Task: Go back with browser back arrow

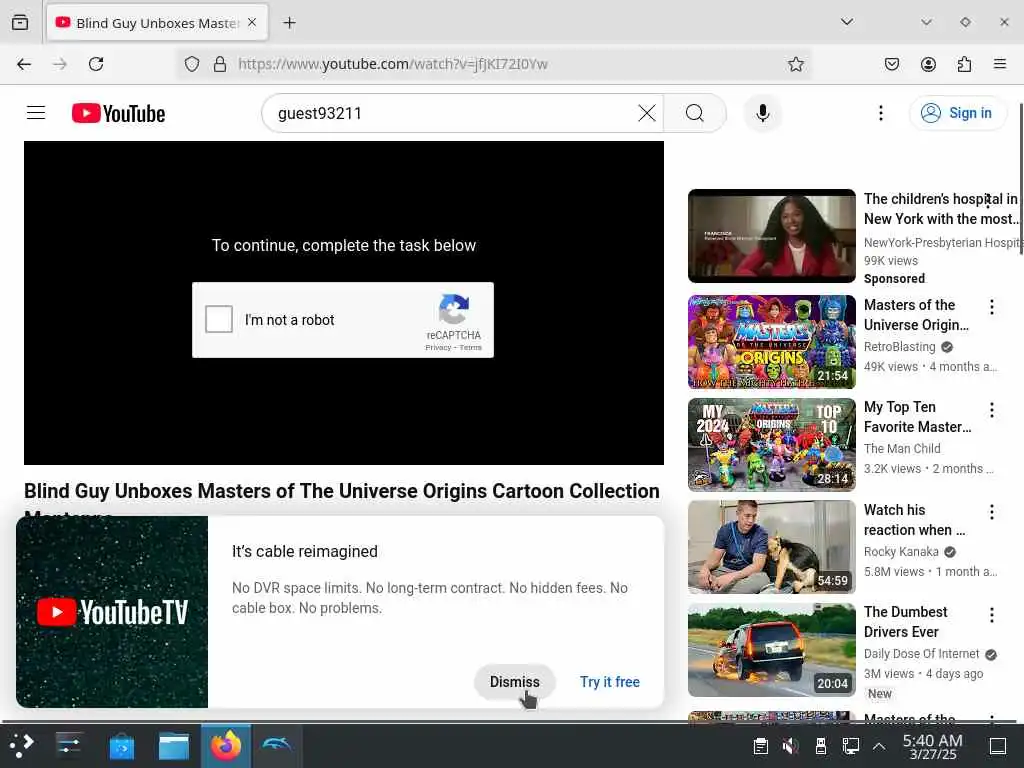Action: click(24, 64)
